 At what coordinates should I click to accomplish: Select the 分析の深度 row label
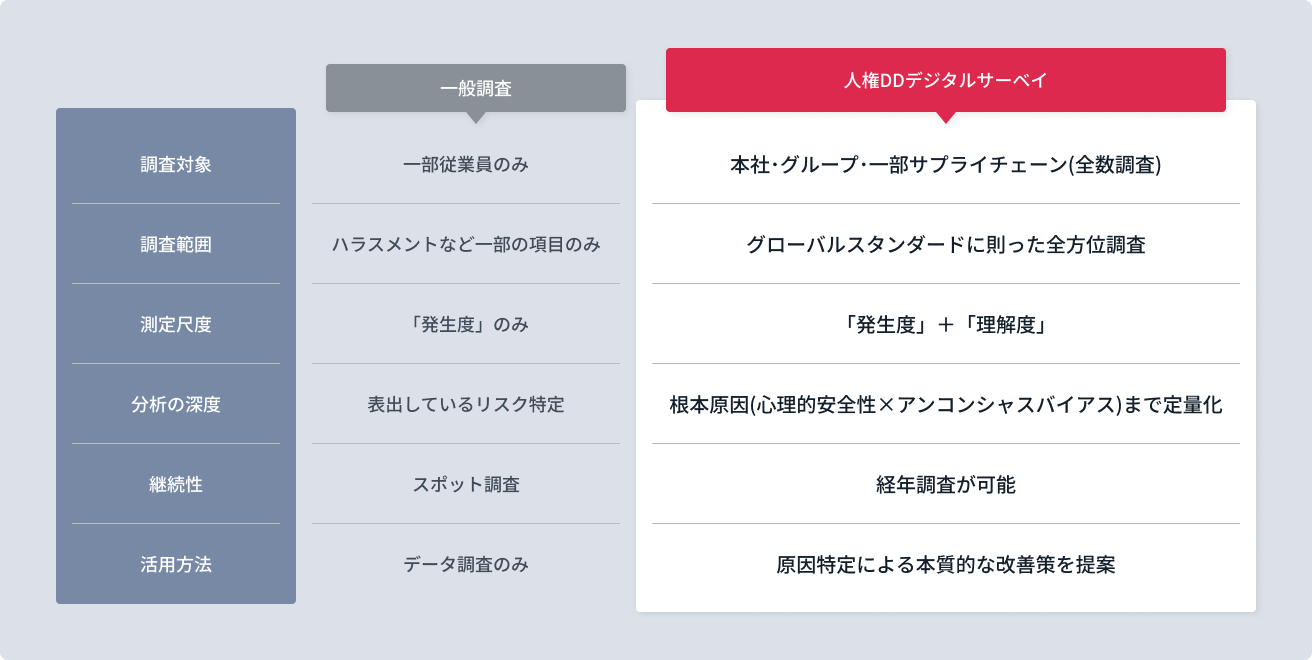pos(176,404)
